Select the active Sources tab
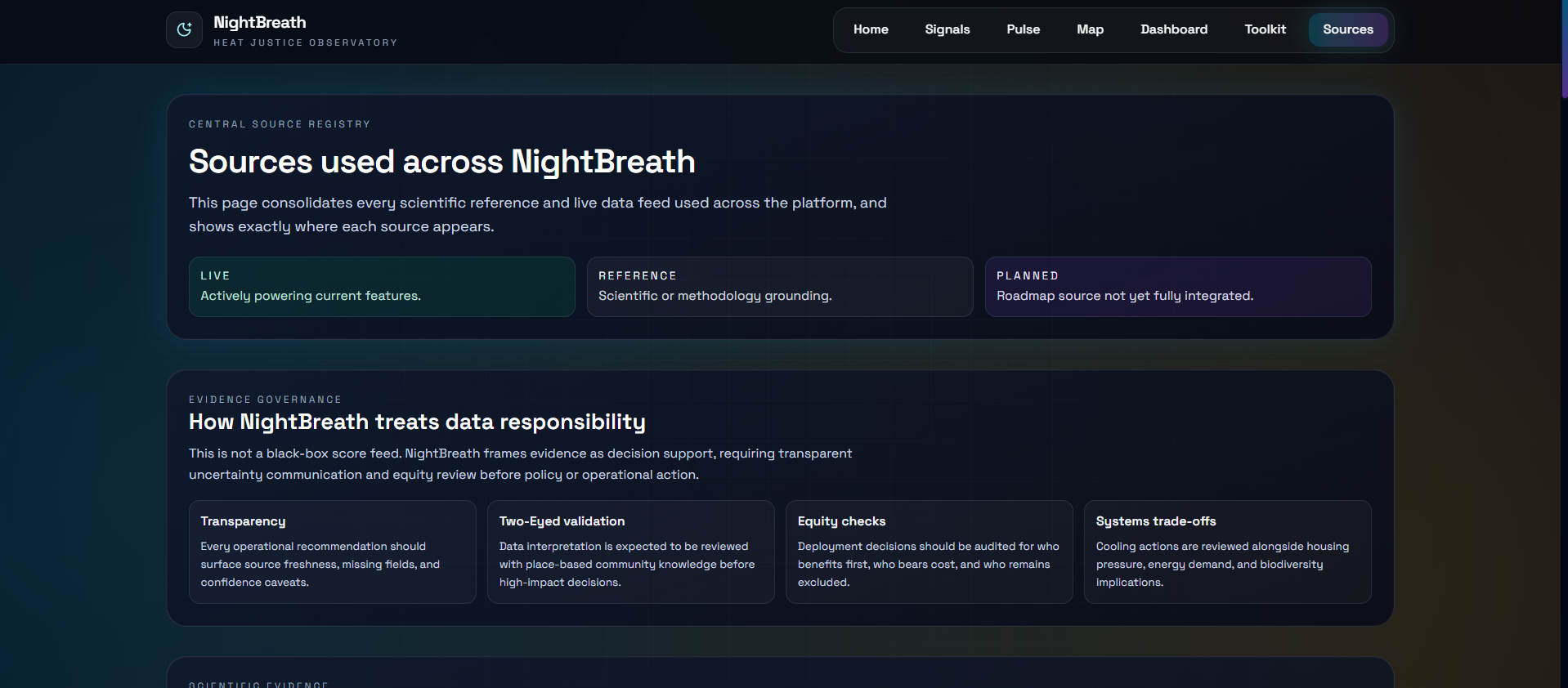Screen dimensions: 1568x688 [1348, 29]
